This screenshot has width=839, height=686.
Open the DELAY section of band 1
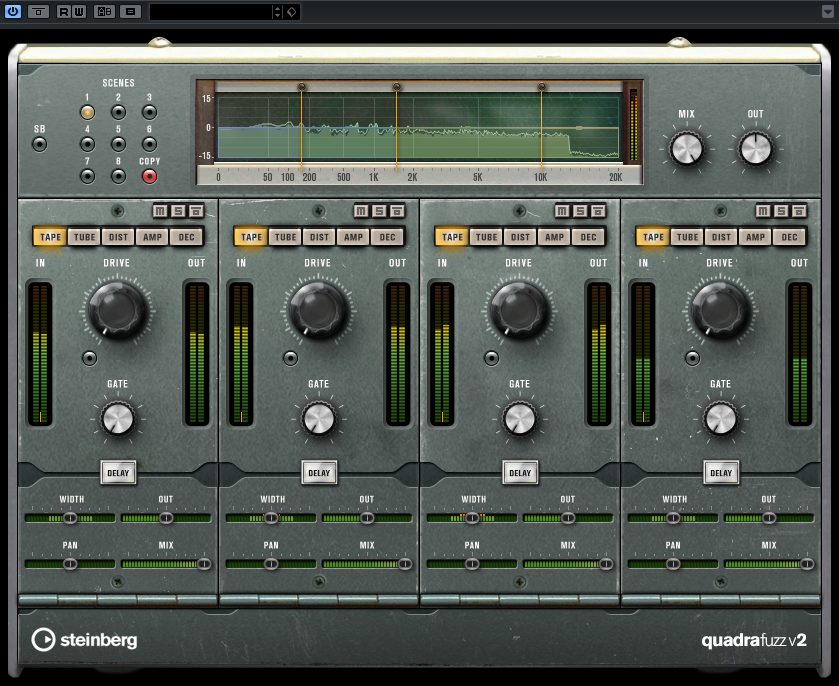tap(118, 472)
